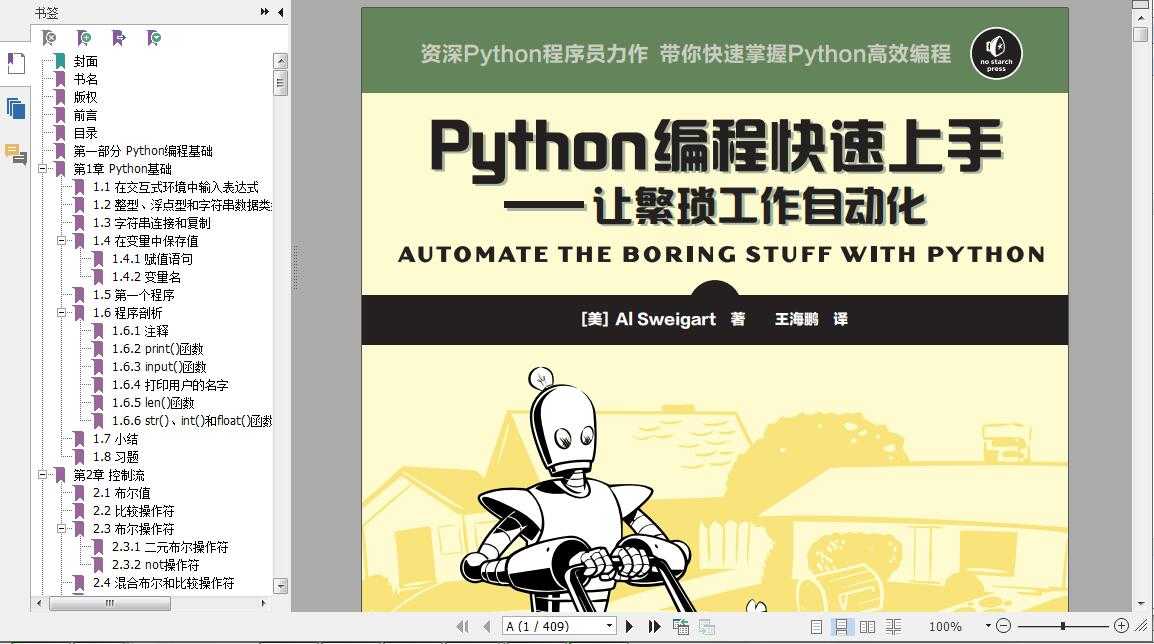Expand all bookmarks with double-arrow icon
This screenshot has width=1154, height=644.
[x=265, y=12]
